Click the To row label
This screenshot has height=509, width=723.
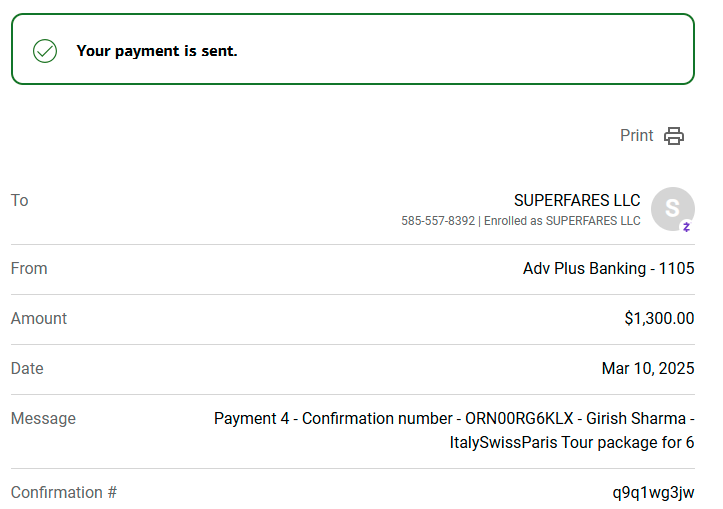point(19,201)
